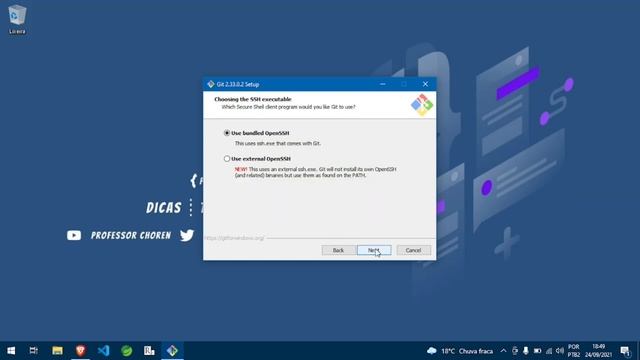Click the USB device tray icon
This screenshot has width=640, height=360.
[515, 351]
